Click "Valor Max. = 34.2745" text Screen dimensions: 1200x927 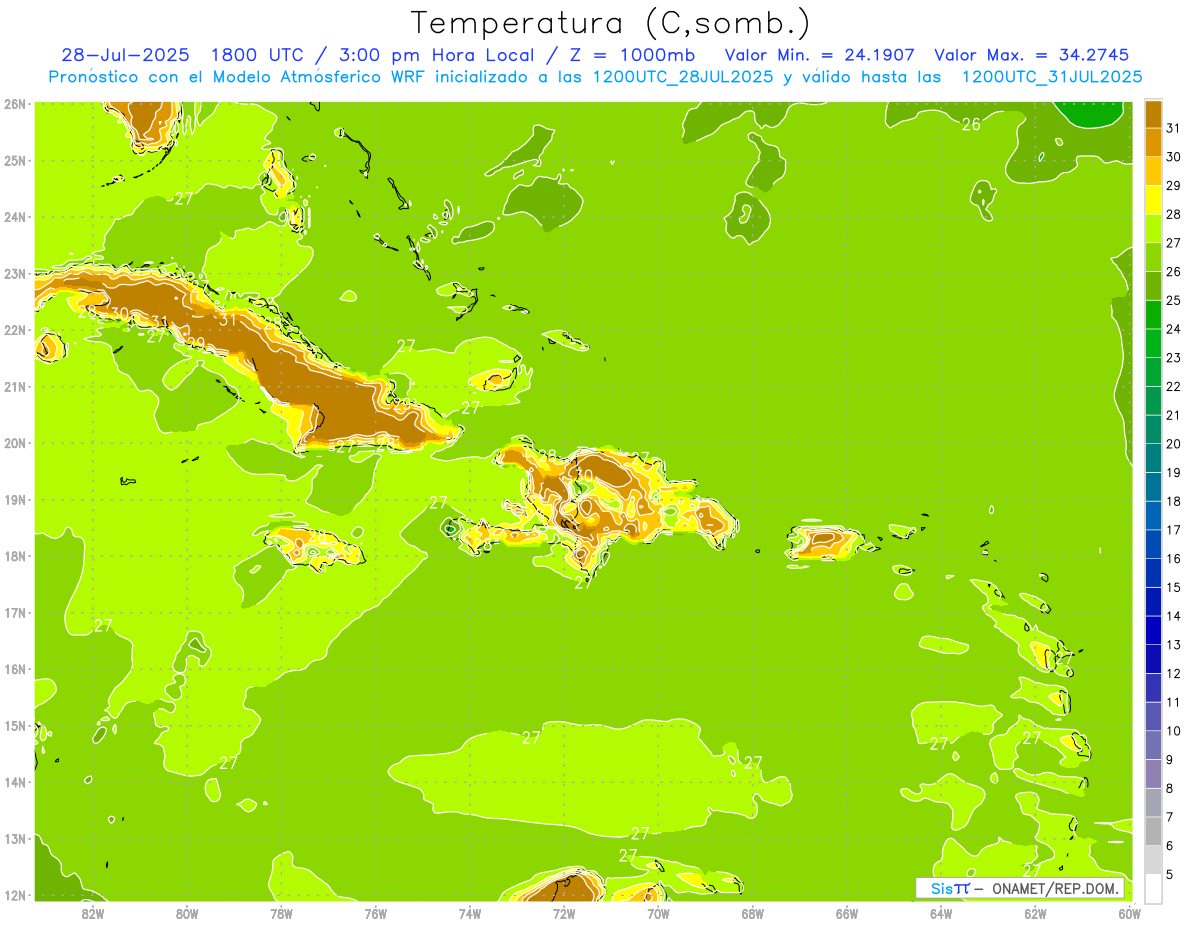pos(1031,54)
